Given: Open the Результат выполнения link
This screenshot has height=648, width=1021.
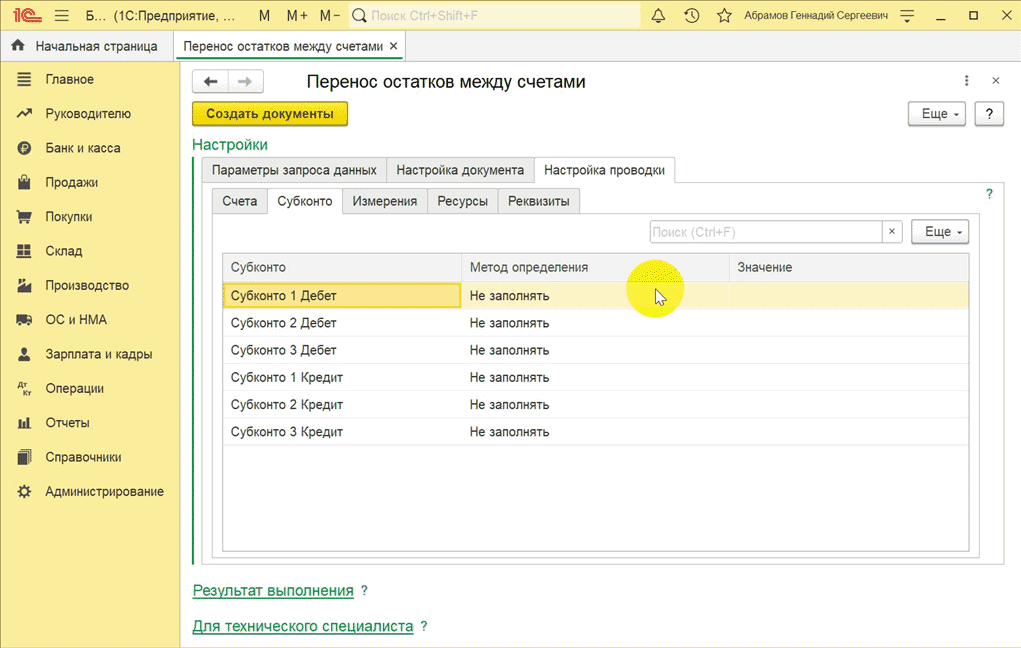Looking at the screenshot, I should tap(273, 590).
